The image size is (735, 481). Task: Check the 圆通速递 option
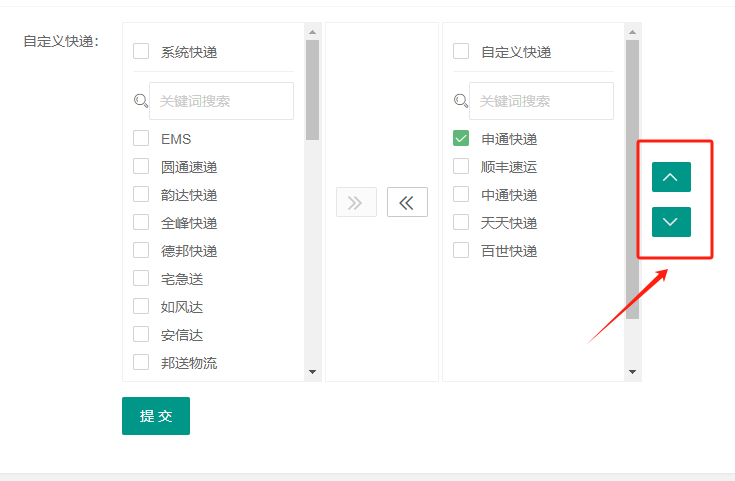(x=141, y=167)
